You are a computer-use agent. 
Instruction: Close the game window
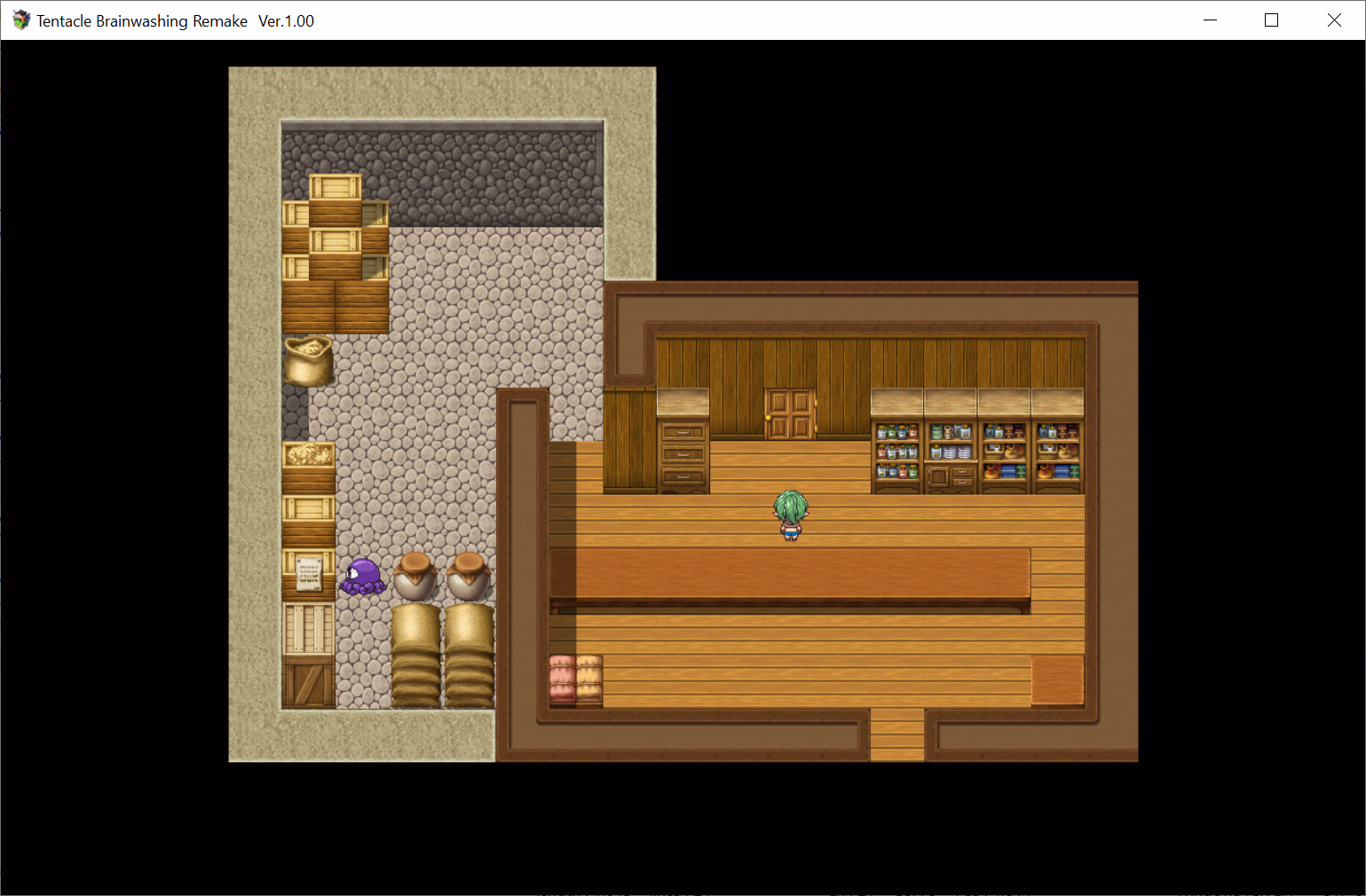tap(1334, 20)
